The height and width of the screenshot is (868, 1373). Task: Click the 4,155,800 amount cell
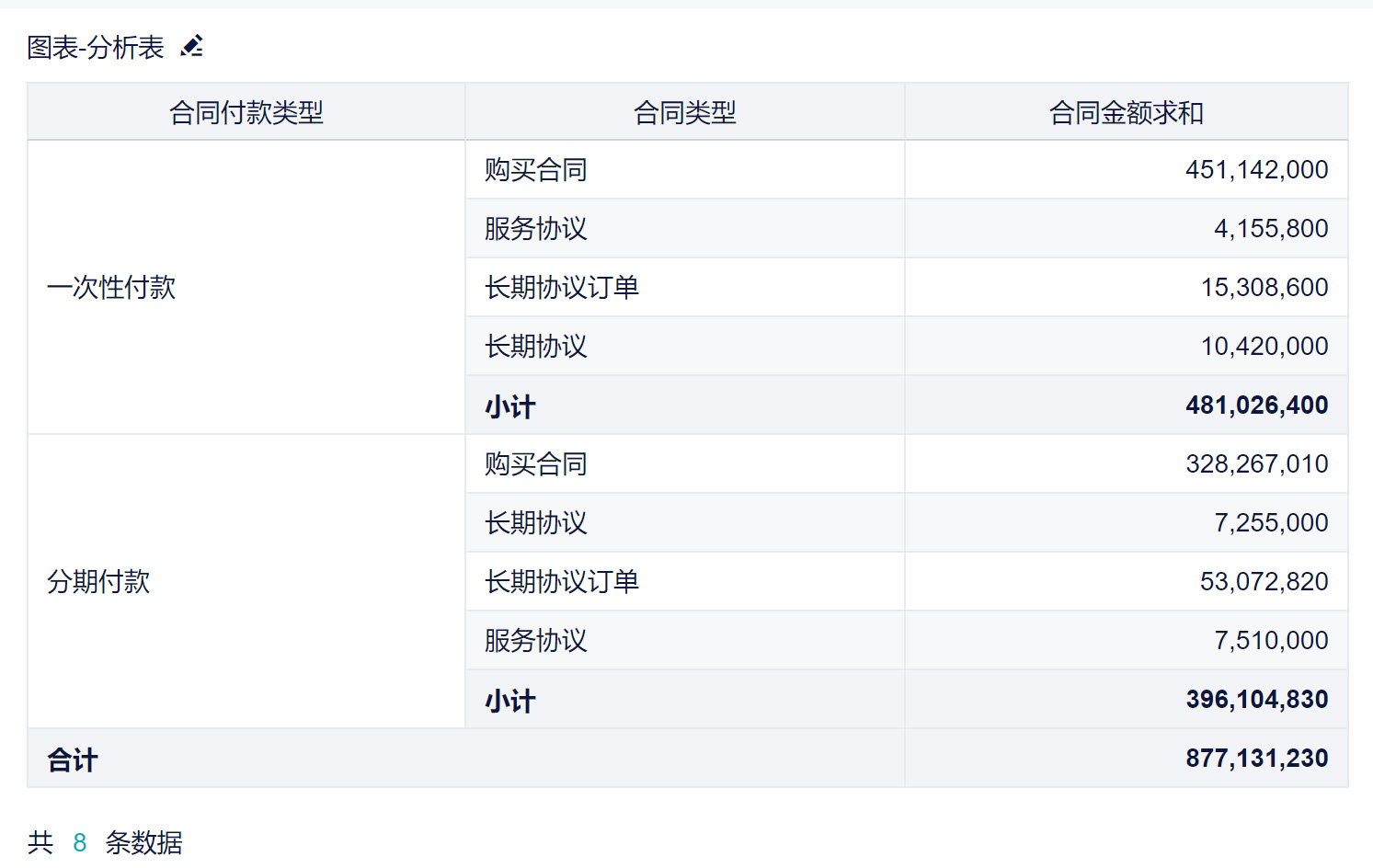[1271, 229]
